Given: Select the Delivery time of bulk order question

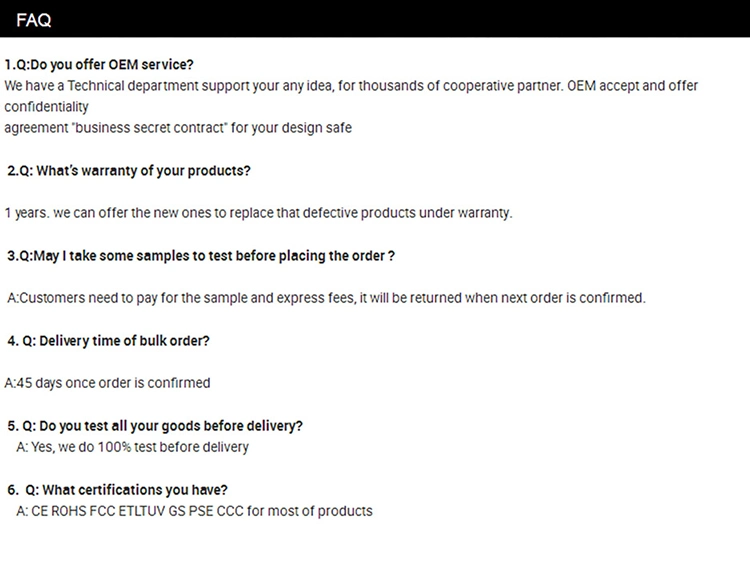Looking at the screenshot, I should 109,341.
